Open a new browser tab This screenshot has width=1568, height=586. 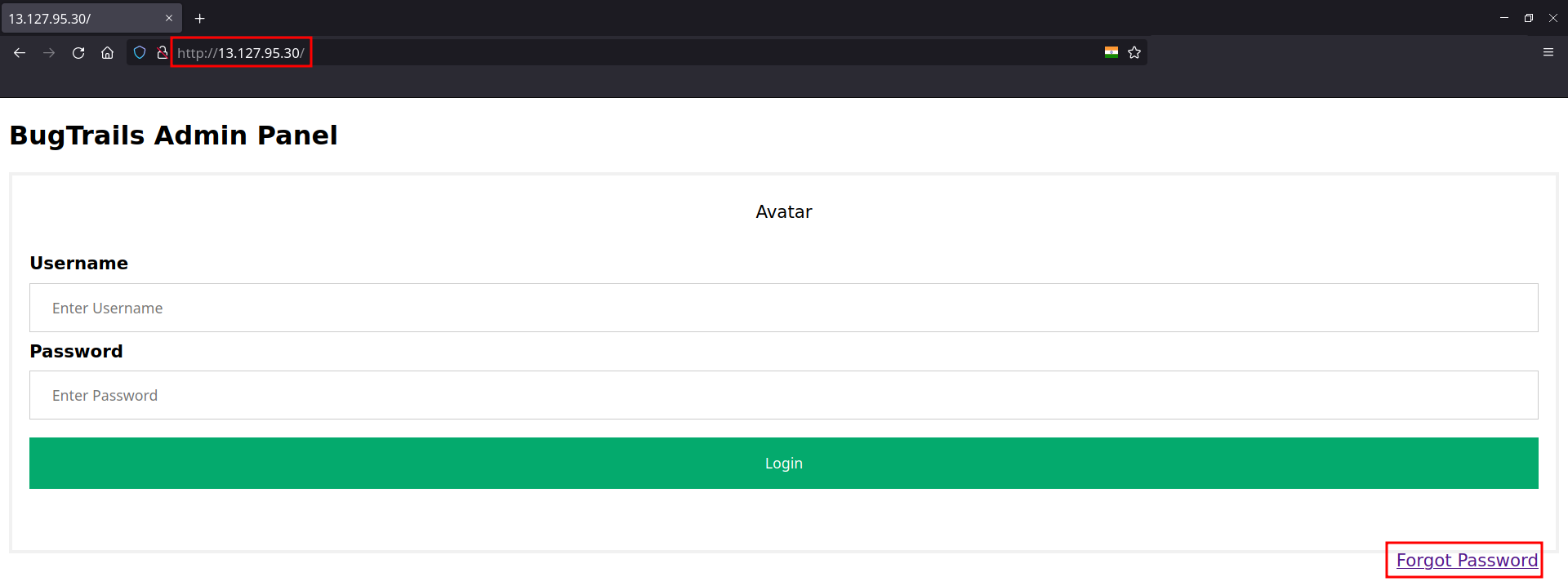tap(199, 18)
